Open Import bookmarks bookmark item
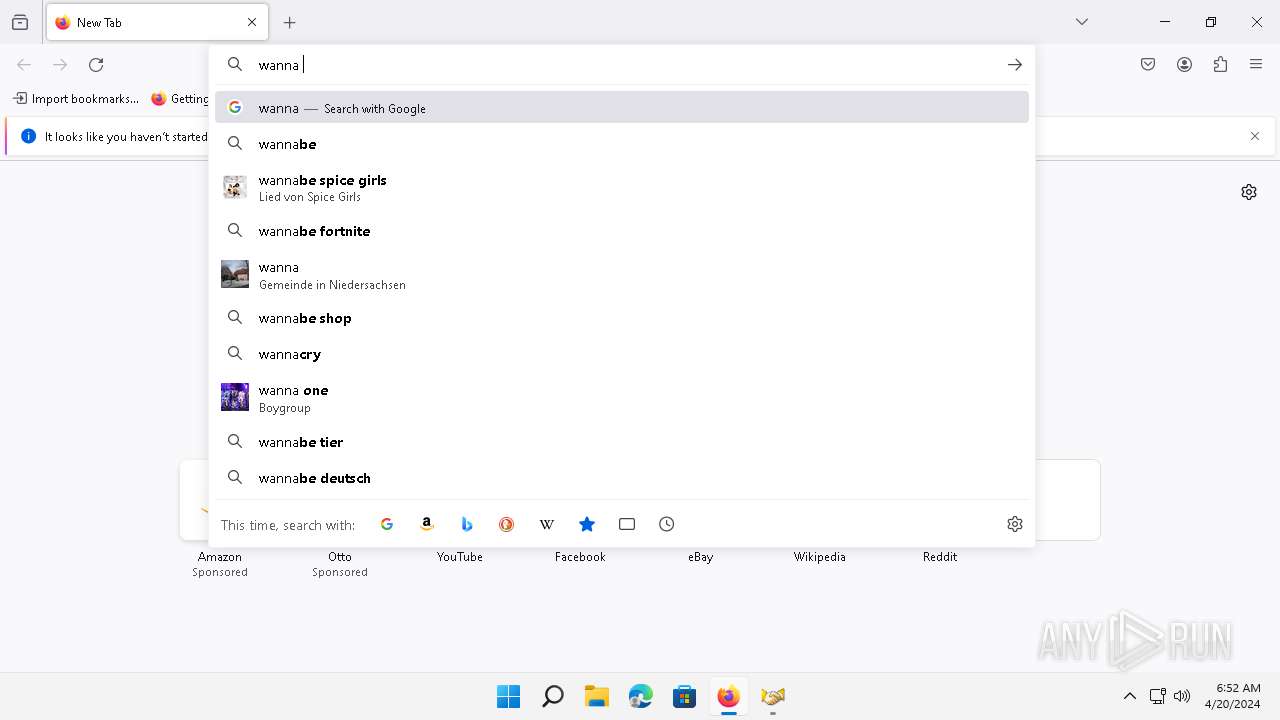The height and width of the screenshot is (720, 1280). (x=76, y=99)
